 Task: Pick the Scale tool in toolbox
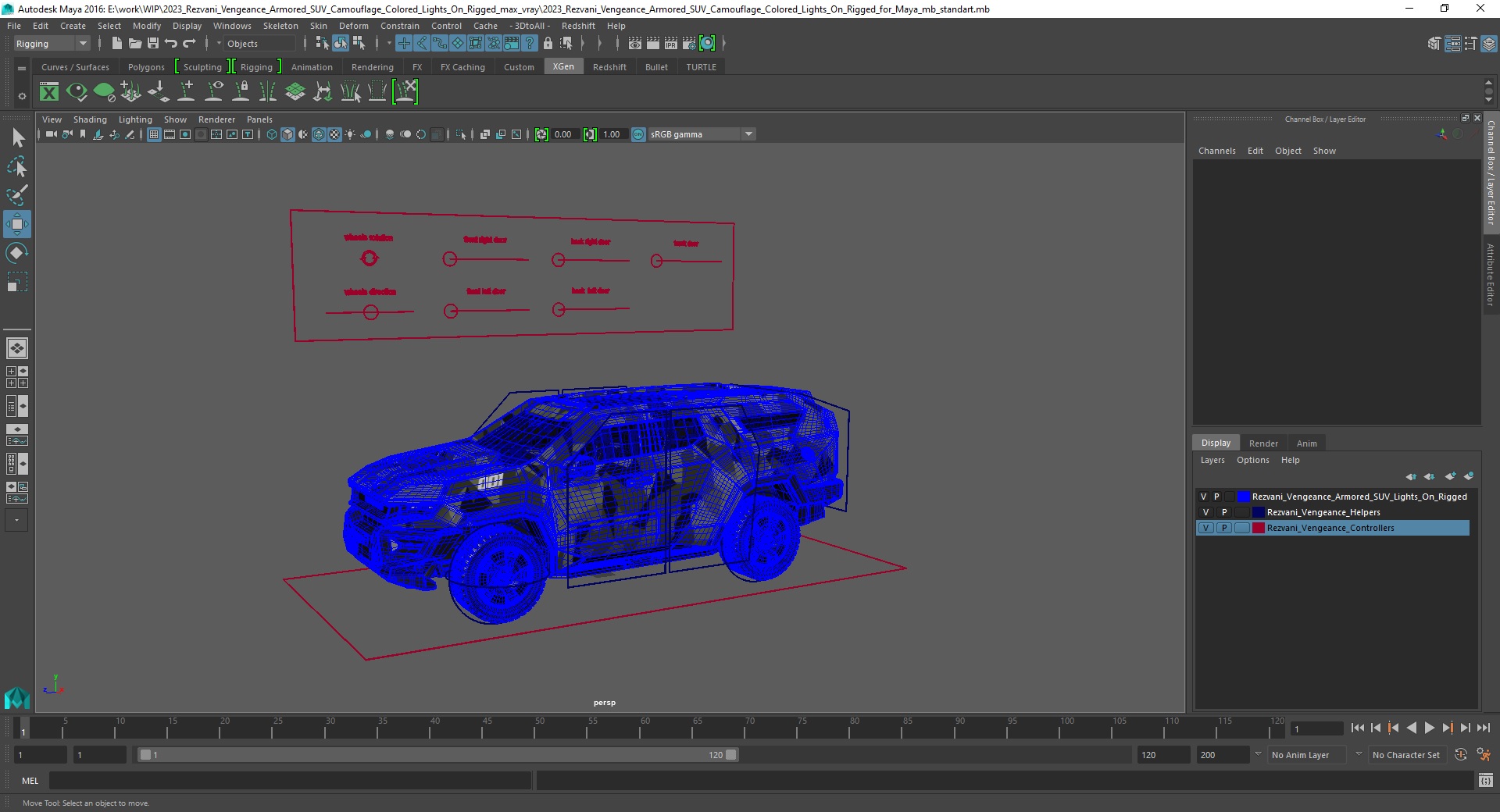click(17, 282)
